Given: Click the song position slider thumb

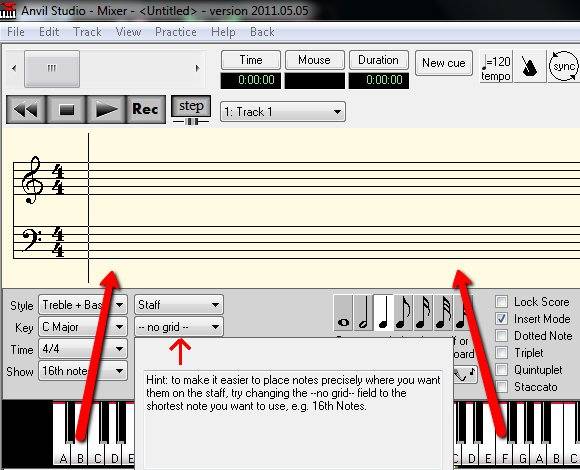Looking at the screenshot, I should point(52,69).
